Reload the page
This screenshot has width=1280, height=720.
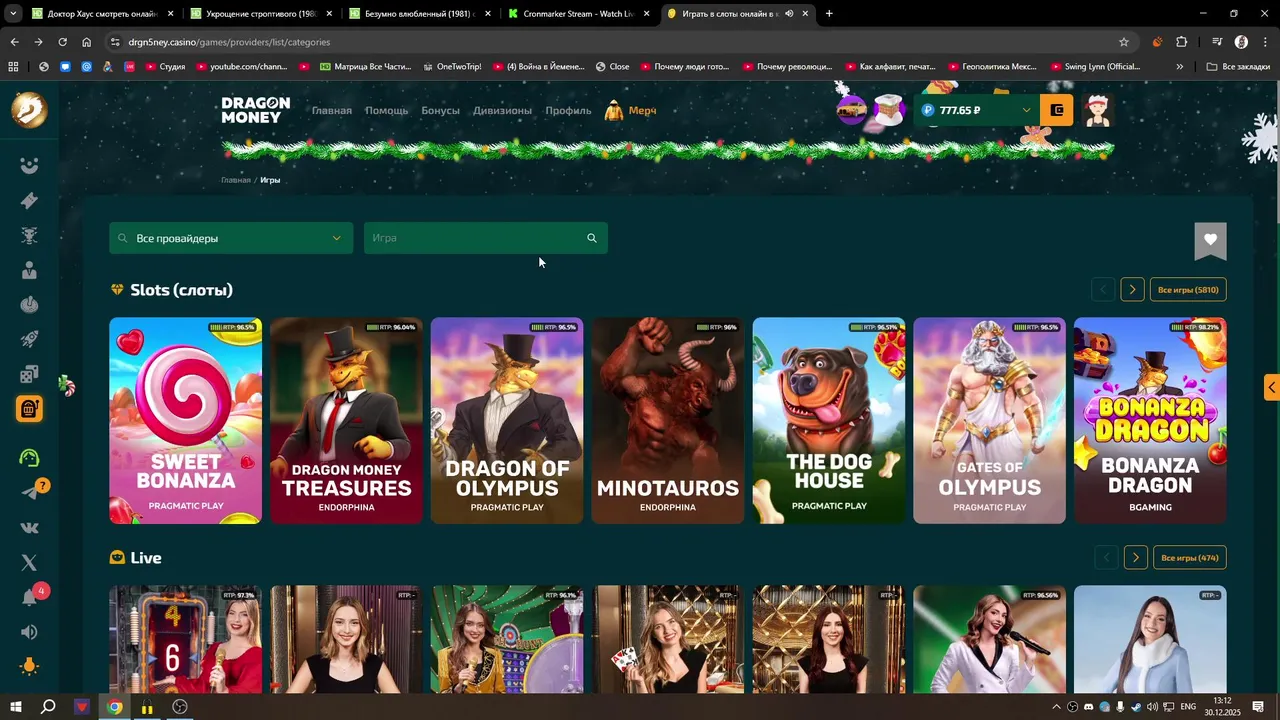[x=62, y=42]
